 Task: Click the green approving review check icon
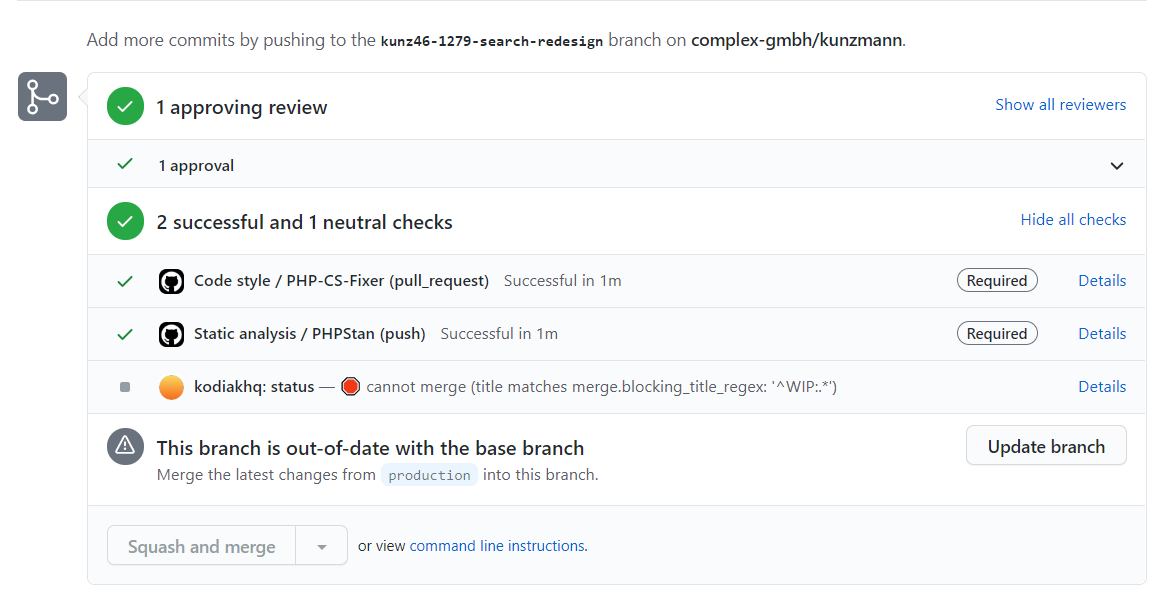125,105
